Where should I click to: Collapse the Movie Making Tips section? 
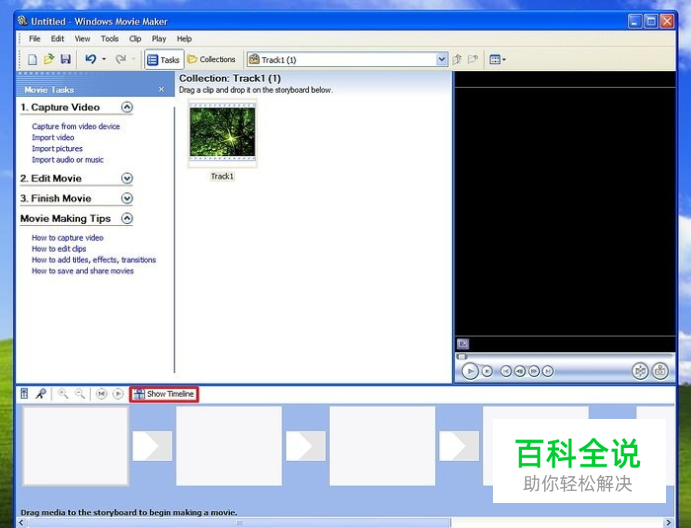tap(127, 218)
